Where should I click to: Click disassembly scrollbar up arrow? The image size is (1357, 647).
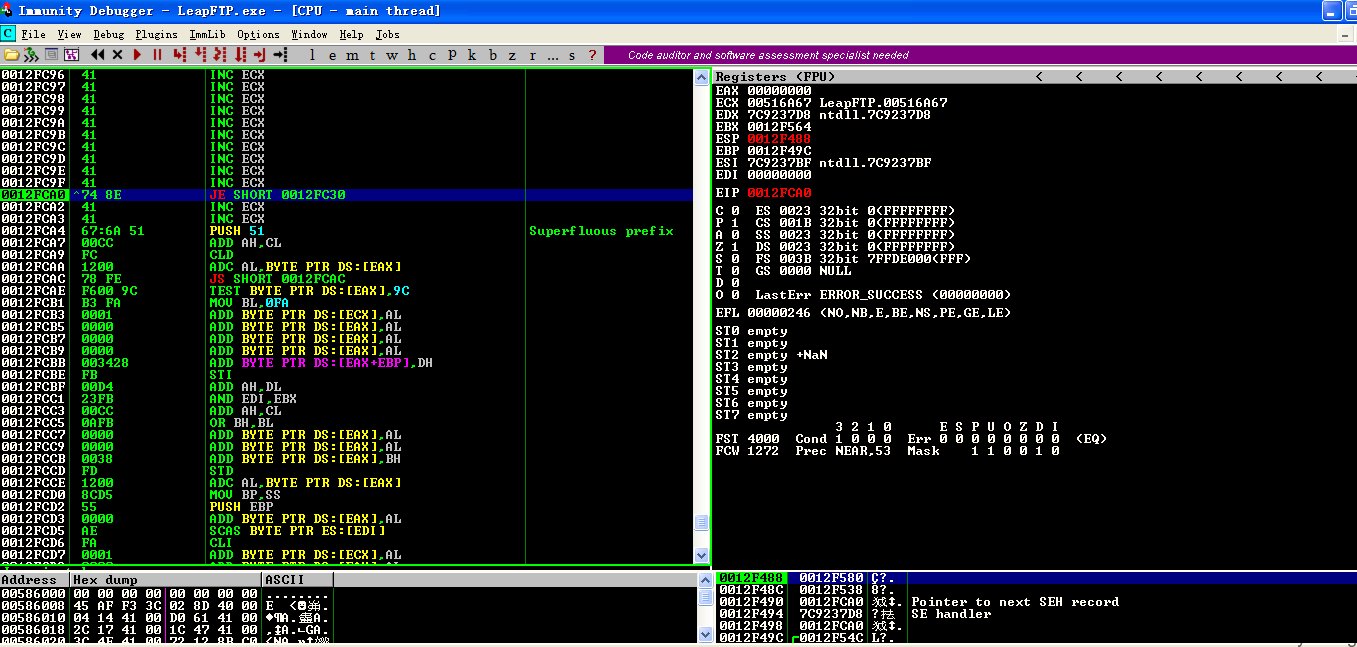pos(701,77)
